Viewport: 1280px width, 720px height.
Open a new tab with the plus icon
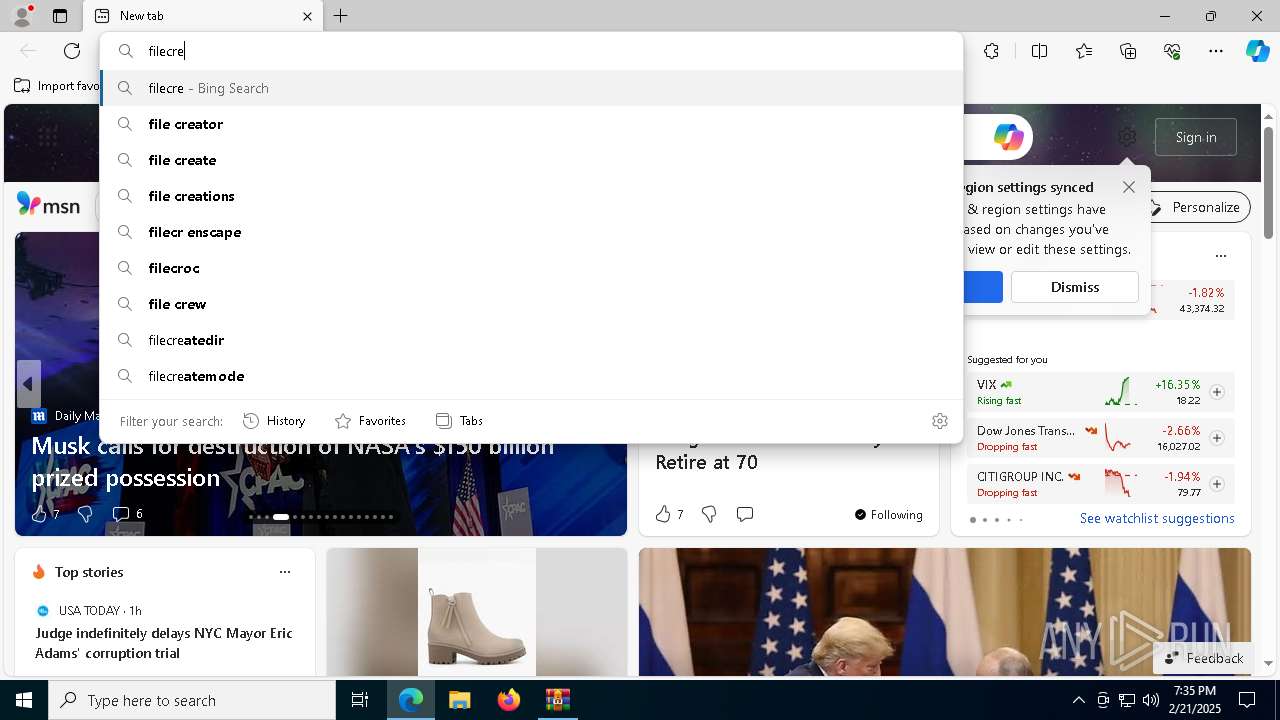click(341, 16)
